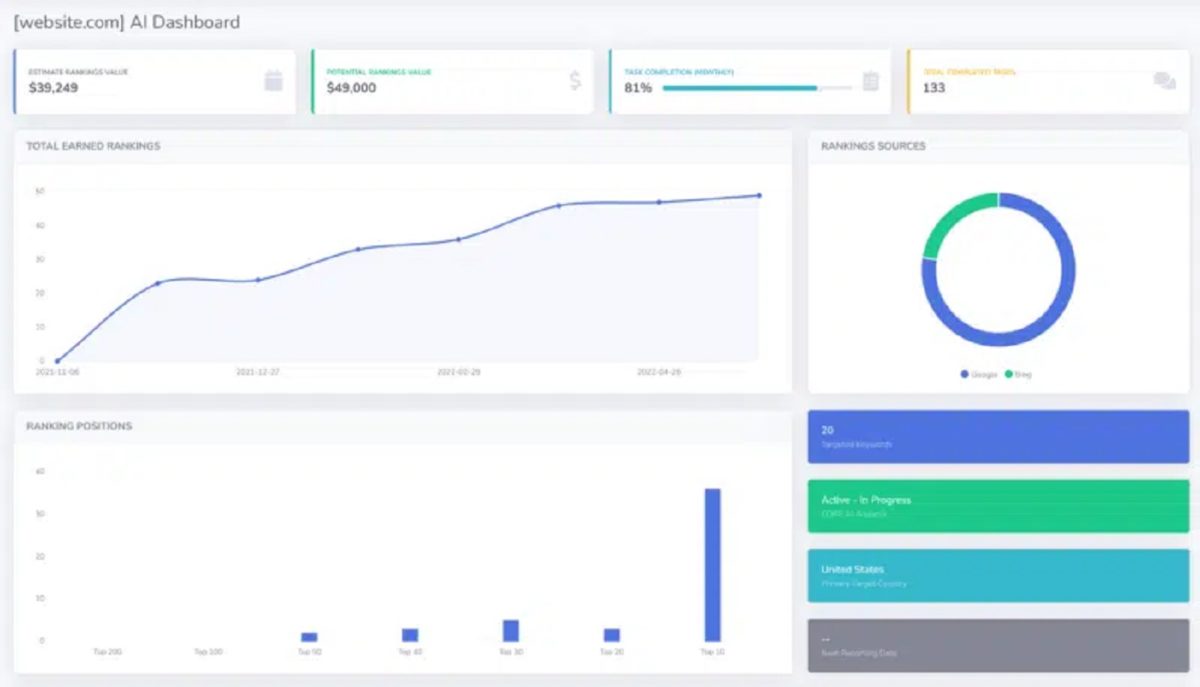Click the Top 10 bar in Ranking Positions
Viewport: 1200px width, 687px height.
712,565
